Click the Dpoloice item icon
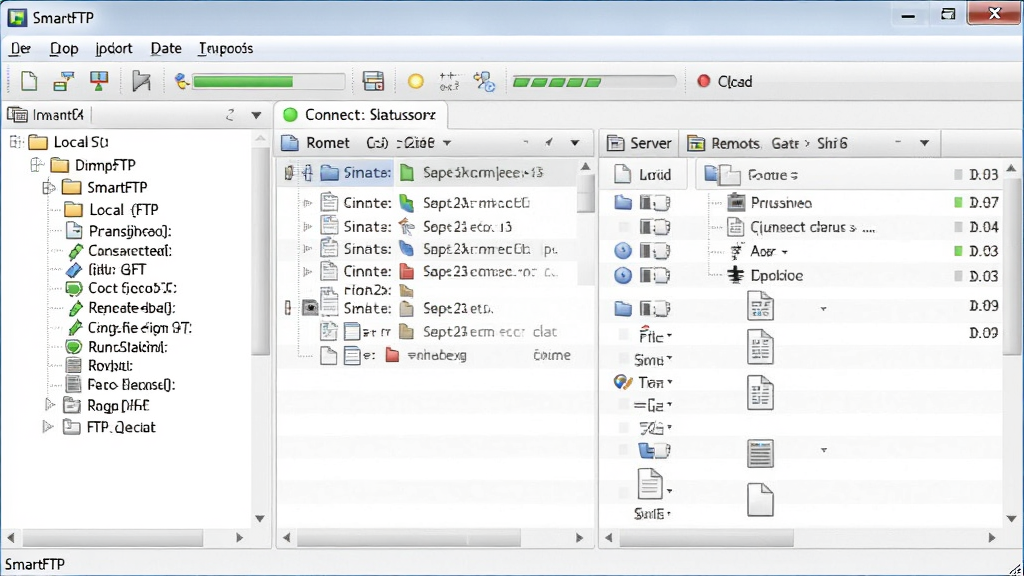Image resolution: width=1024 pixels, height=576 pixels. 735,276
